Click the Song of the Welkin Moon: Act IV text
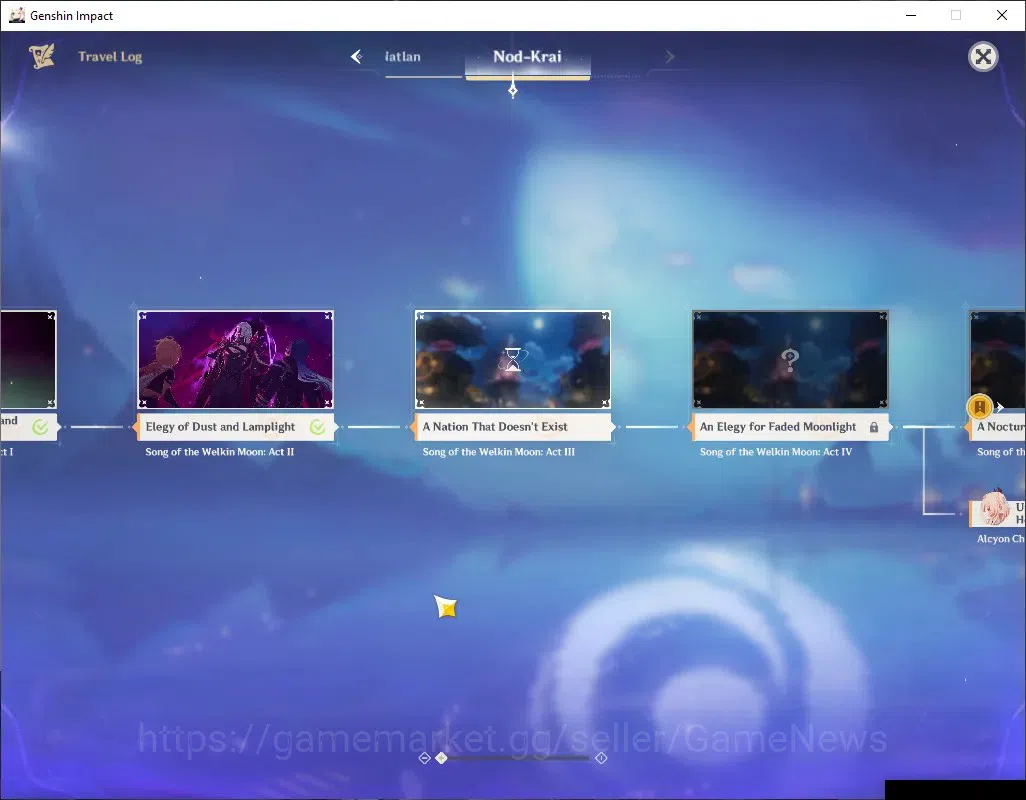Screen dimensions: 1026x800 pyautogui.click(x=776, y=451)
